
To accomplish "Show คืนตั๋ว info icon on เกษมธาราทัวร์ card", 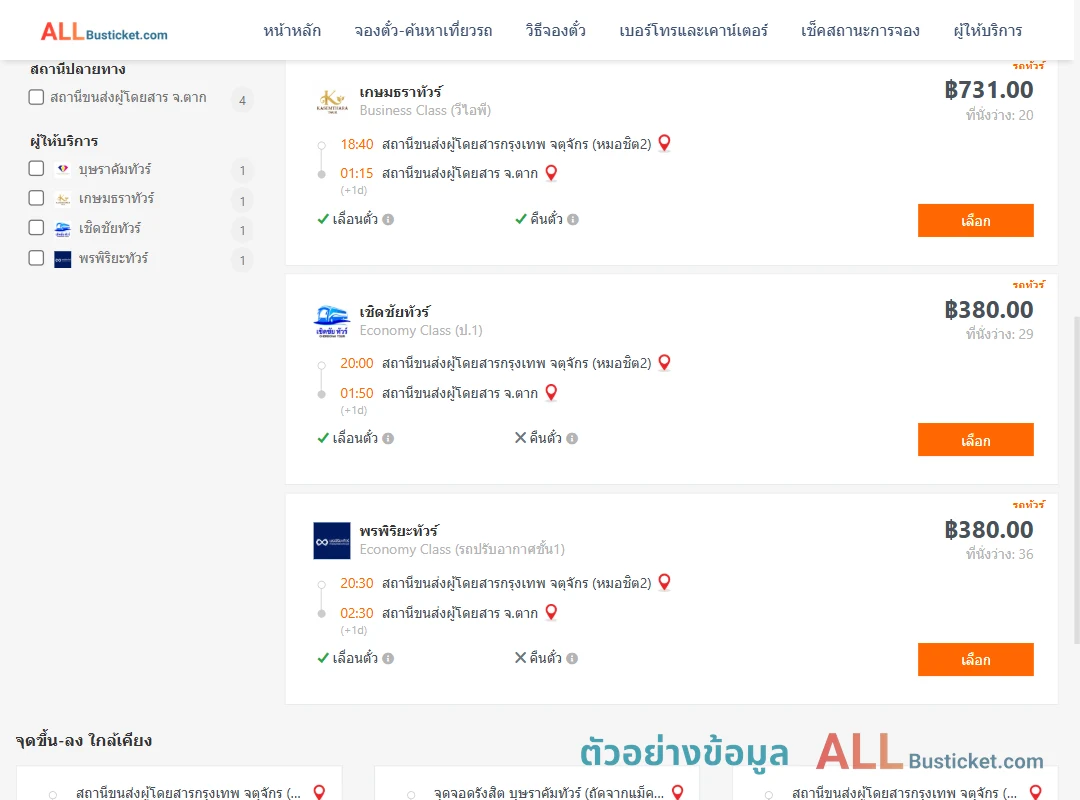I will pyautogui.click(x=573, y=219).
